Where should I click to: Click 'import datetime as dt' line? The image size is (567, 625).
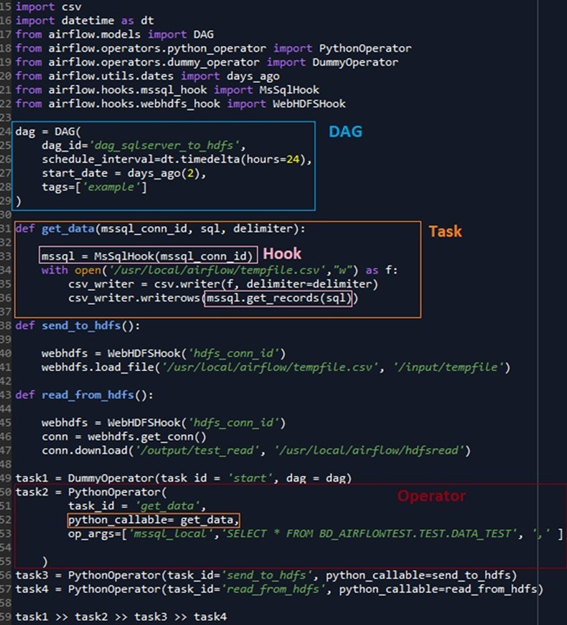(85, 20)
